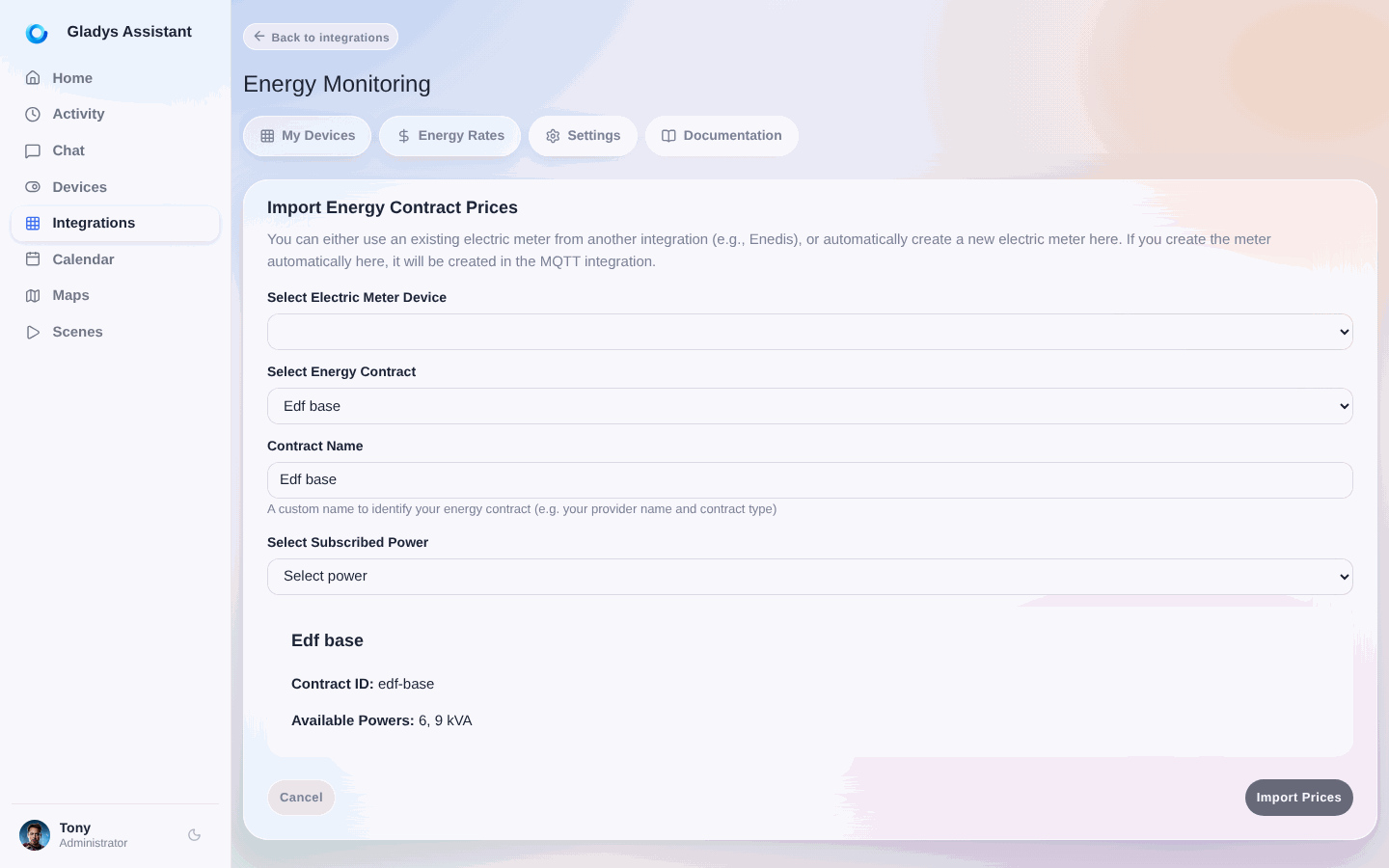Screen dimensions: 1389x868
Task: Open Activity in the sidebar
Action: (116, 114)
